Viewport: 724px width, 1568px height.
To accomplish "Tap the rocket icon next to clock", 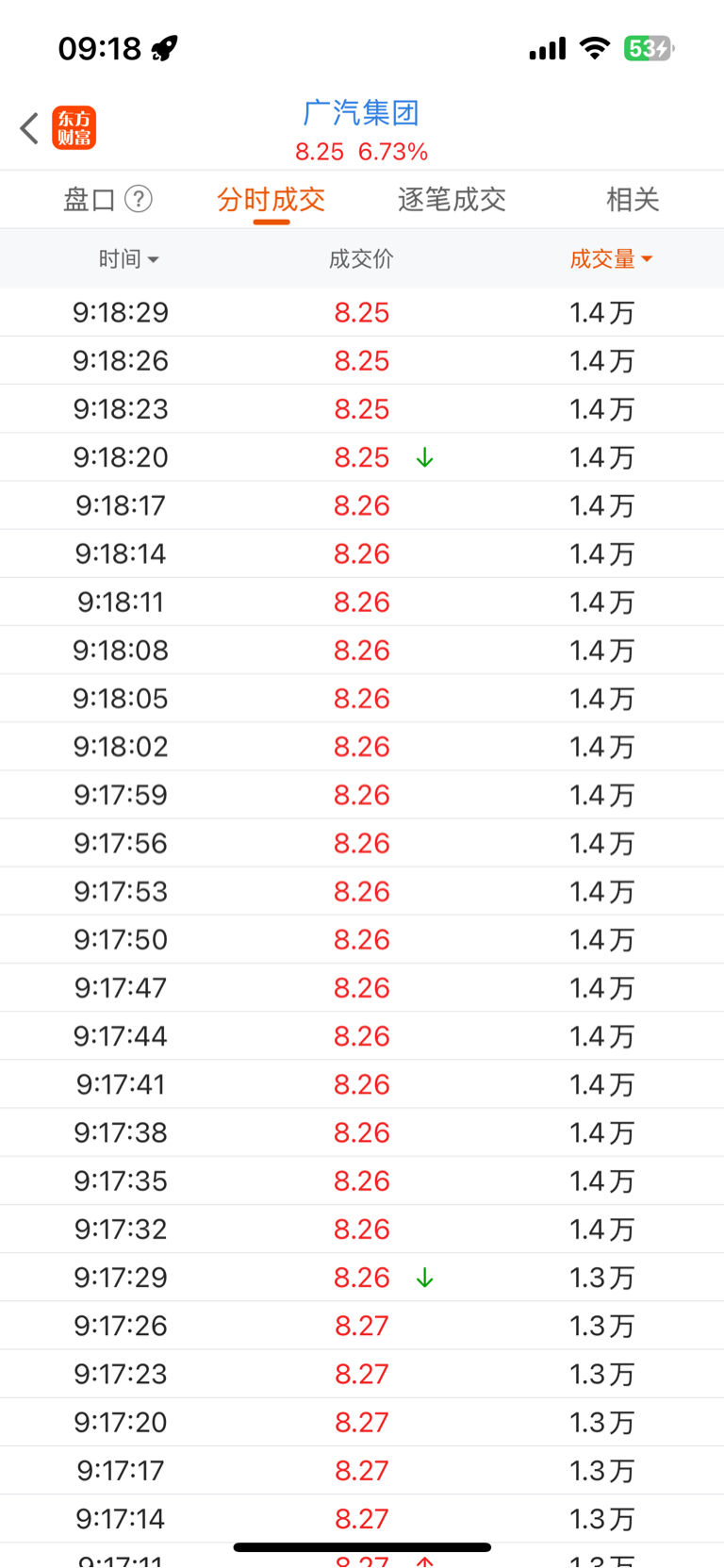I will 165,48.
